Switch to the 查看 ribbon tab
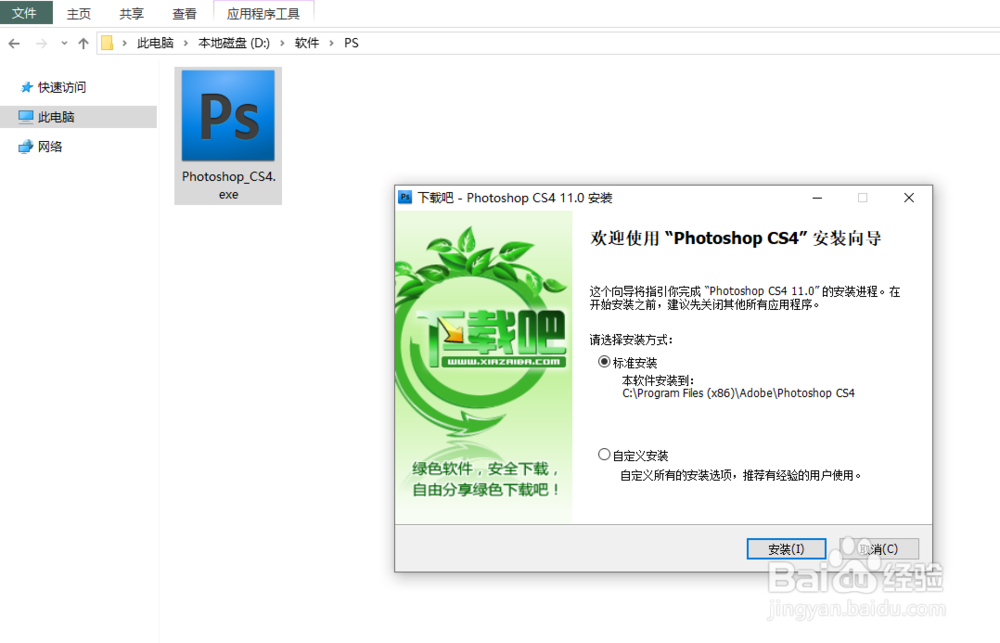The image size is (1000, 643). 184,13
